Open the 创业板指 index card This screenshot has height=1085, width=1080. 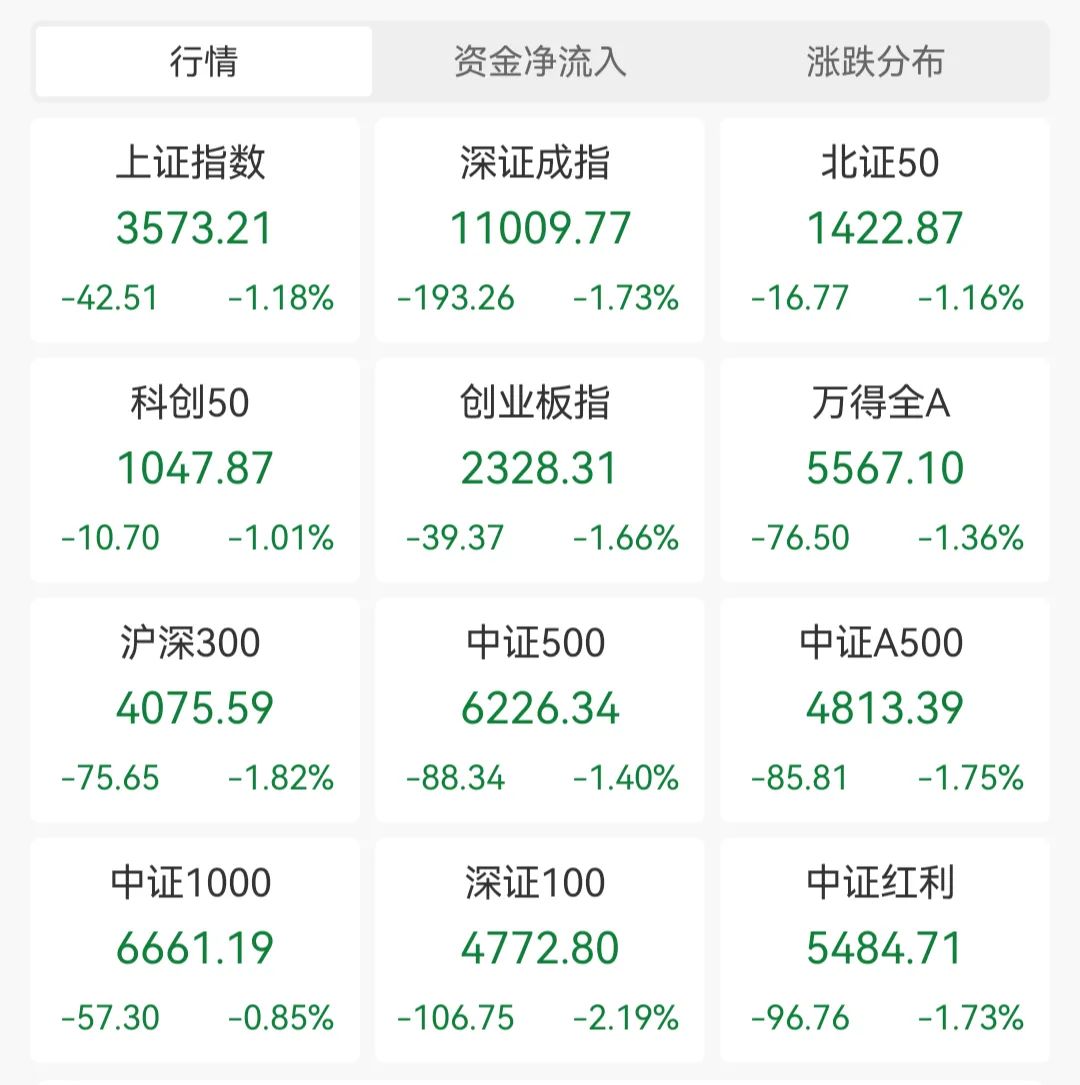540,470
